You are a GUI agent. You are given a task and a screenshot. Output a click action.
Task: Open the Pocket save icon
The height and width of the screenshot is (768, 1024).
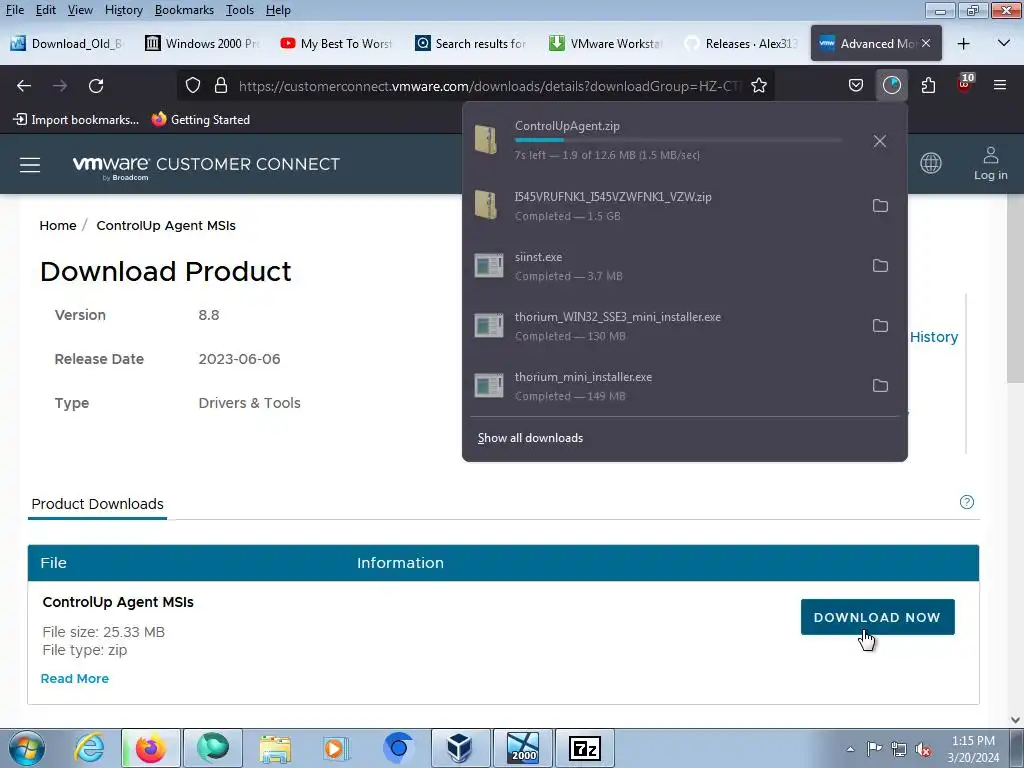click(856, 86)
